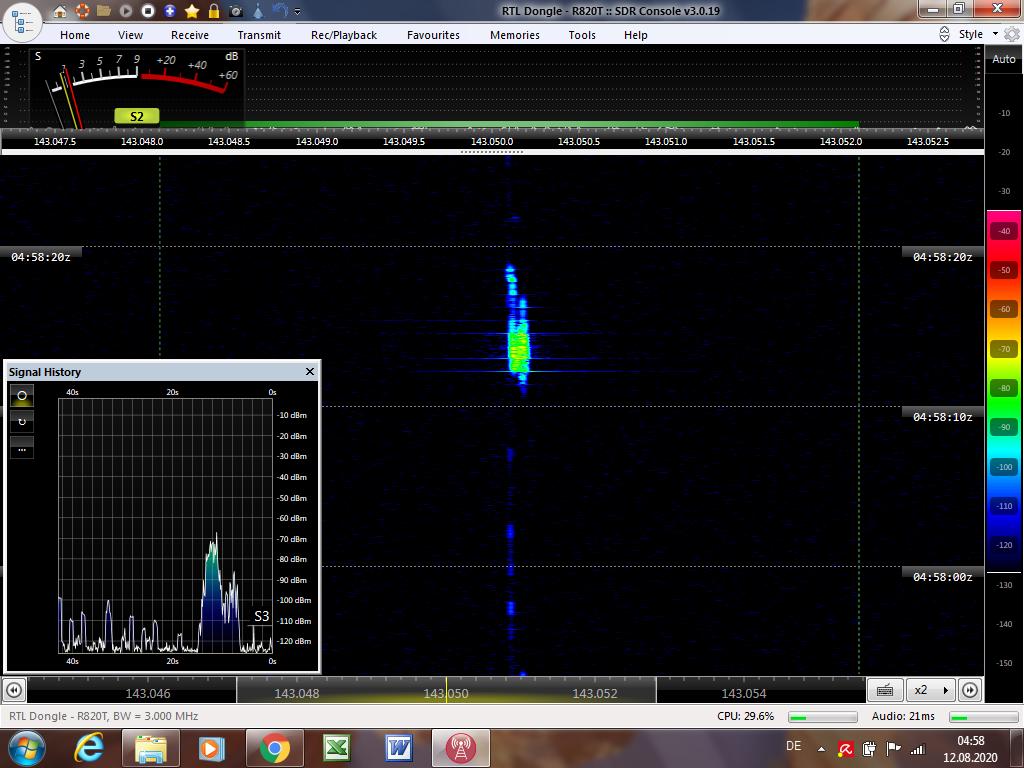Viewport: 1024px width, 768px height.
Task: Open the Transmit ribbon tab
Action: (259, 35)
